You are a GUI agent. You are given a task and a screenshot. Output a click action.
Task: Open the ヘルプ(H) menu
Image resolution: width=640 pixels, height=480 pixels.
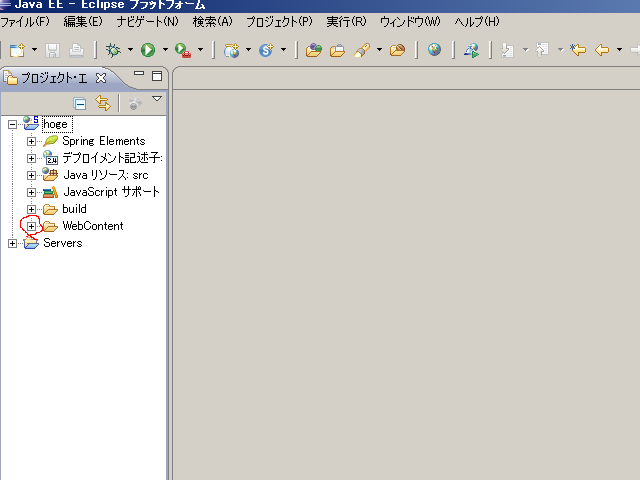coord(477,22)
